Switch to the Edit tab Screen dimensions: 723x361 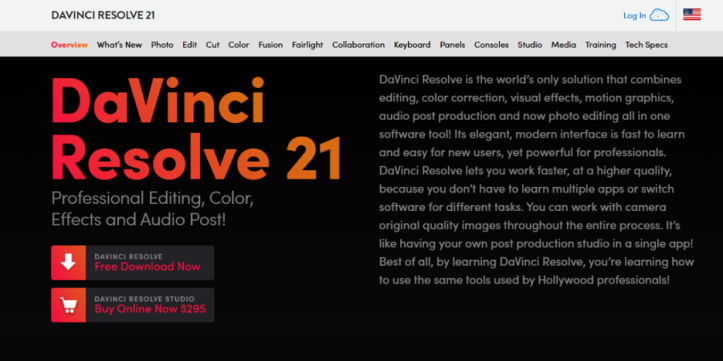(x=190, y=45)
